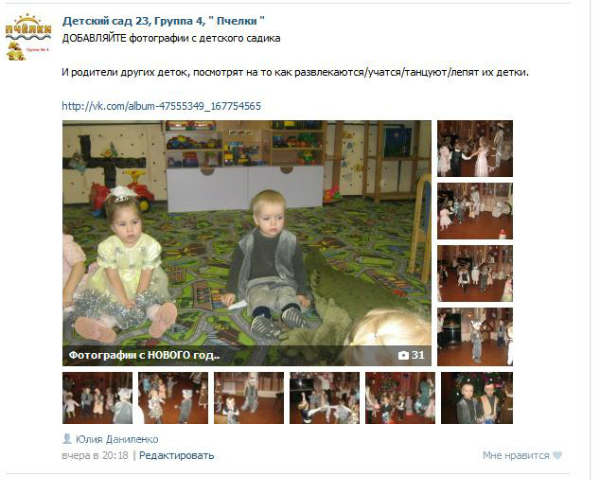Click the person icon beside Юлия Даниленко

tap(67, 439)
